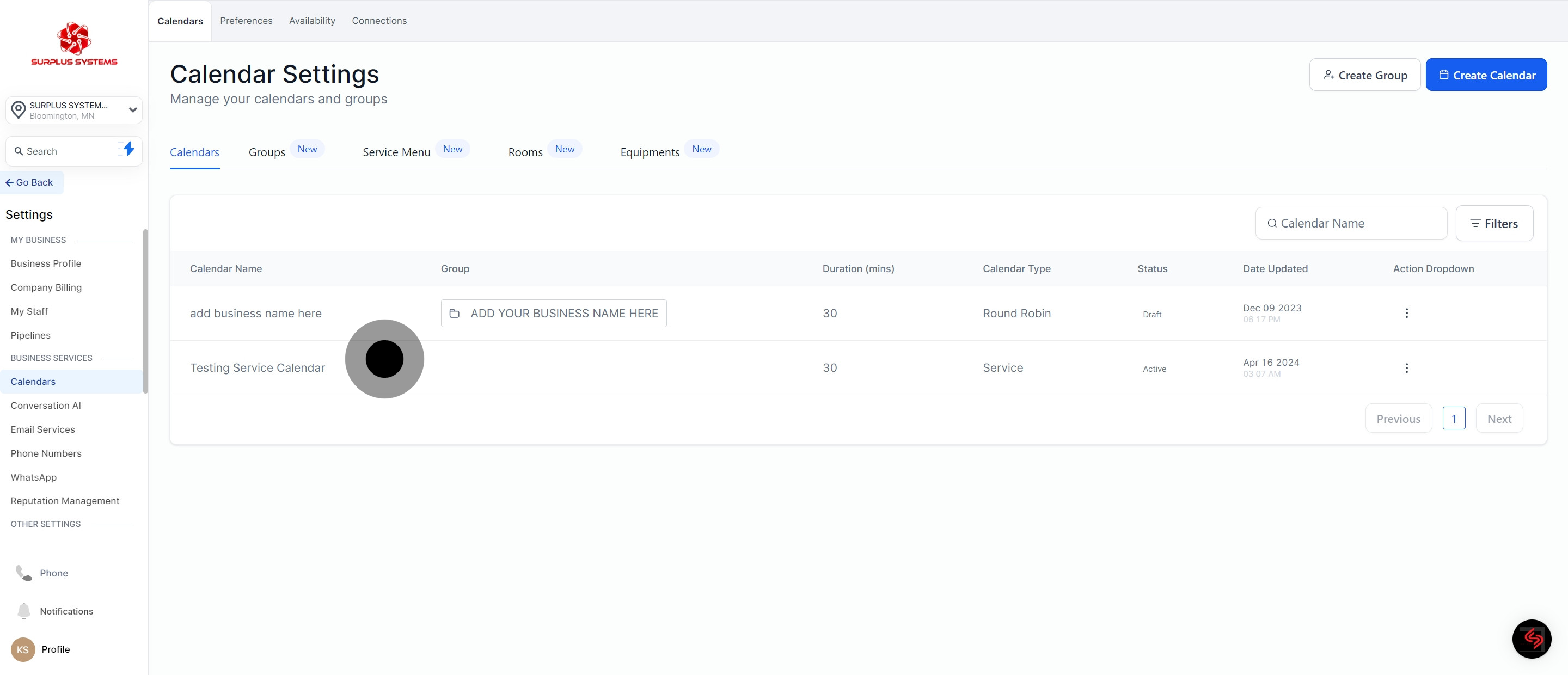Image resolution: width=1568 pixels, height=675 pixels.
Task: Open three-dot menu for Testing Service Calendar
Action: (x=1406, y=368)
